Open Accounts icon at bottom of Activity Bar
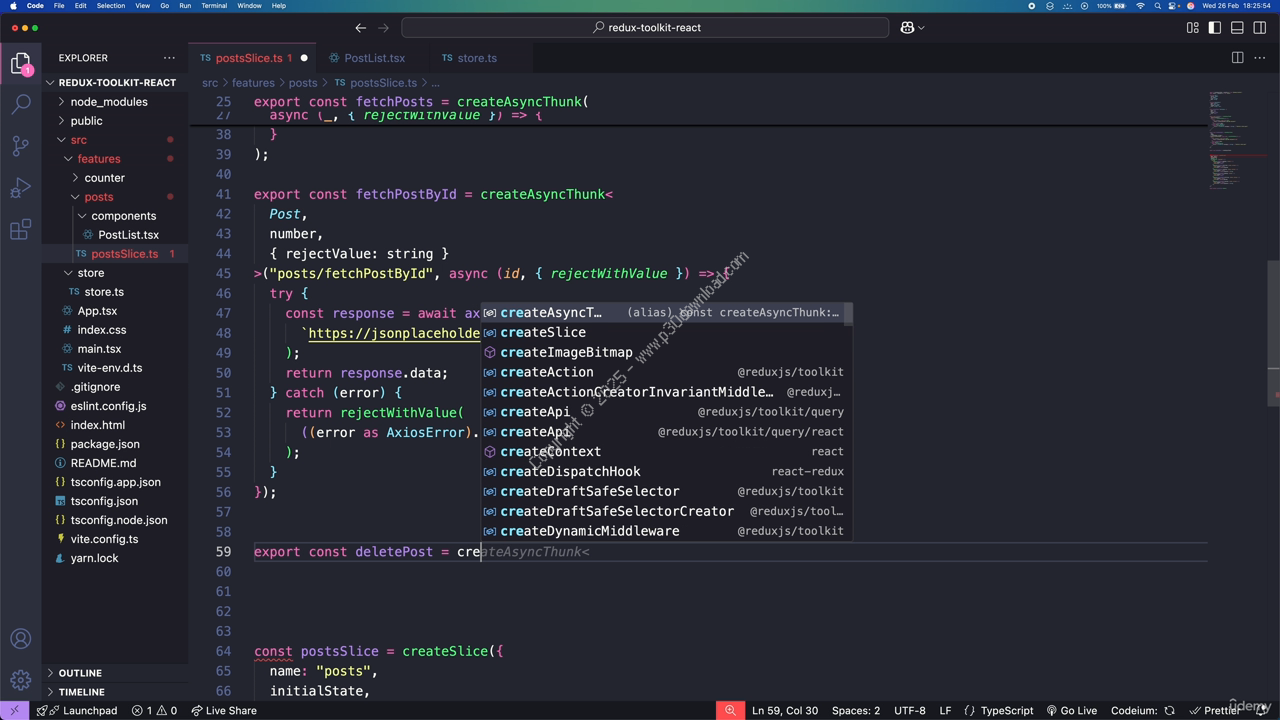1280x720 pixels. (21, 638)
